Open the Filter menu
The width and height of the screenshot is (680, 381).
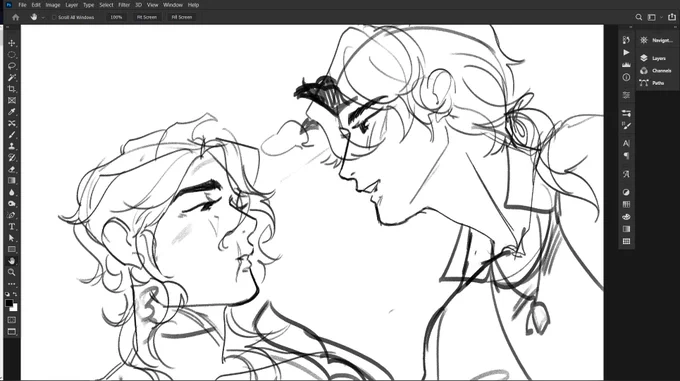coord(124,5)
